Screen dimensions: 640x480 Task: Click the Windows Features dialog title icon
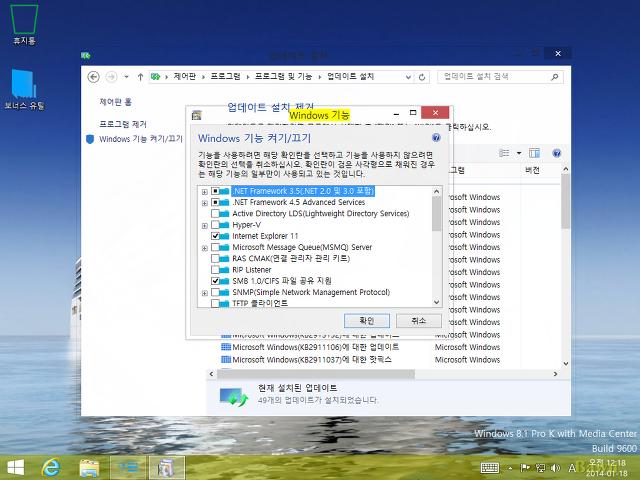(x=197, y=115)
